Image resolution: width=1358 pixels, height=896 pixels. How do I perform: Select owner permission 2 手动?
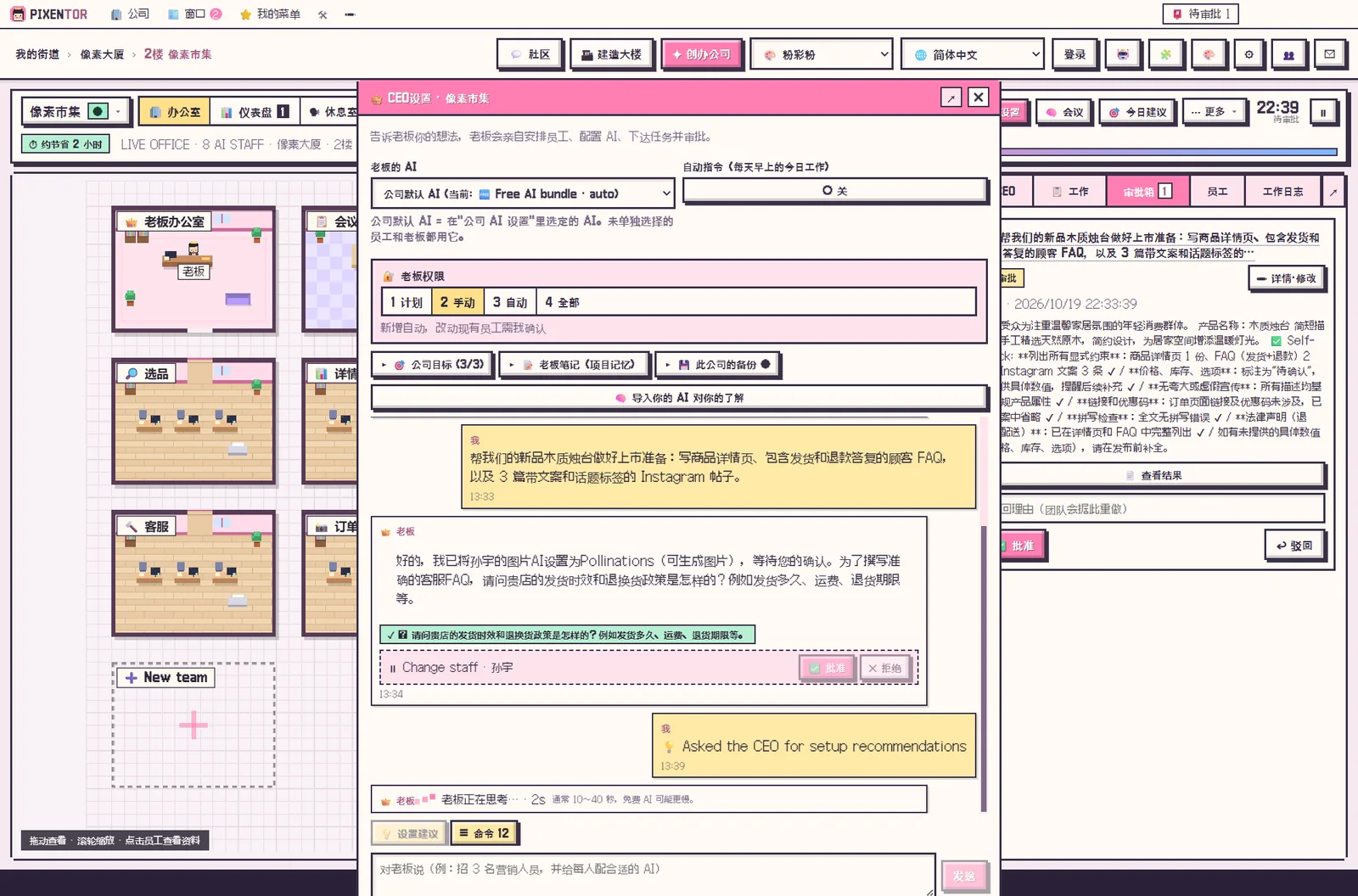[x=457, y=302]
